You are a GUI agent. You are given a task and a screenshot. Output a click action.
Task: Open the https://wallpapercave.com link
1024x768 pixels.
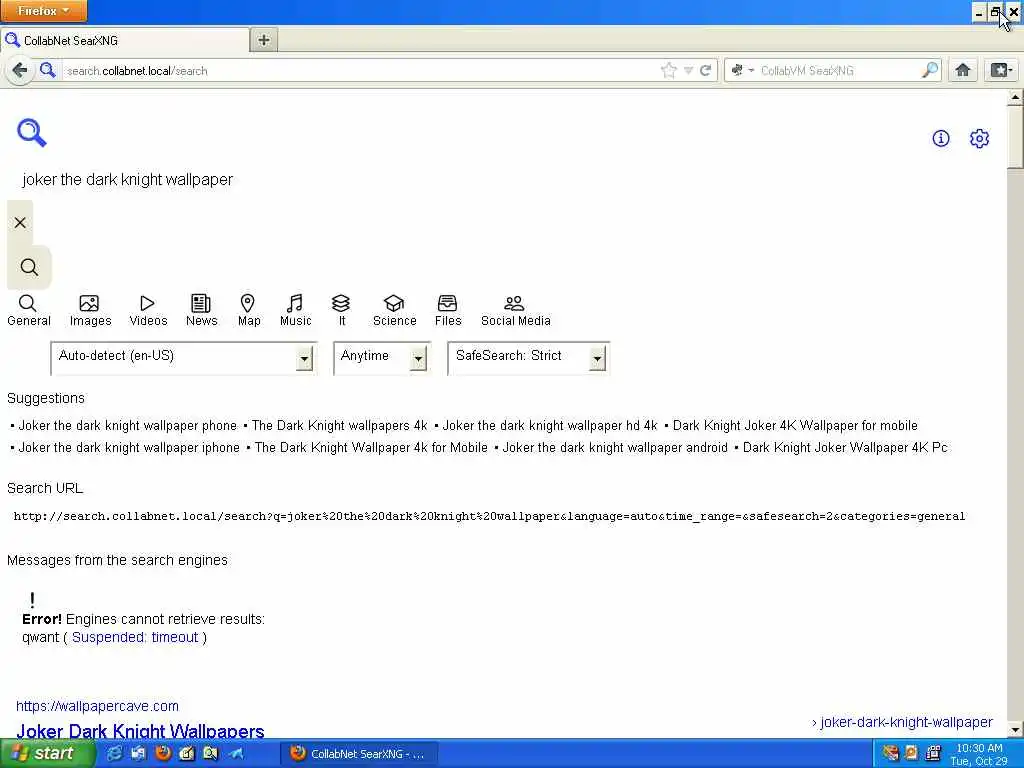97,706
